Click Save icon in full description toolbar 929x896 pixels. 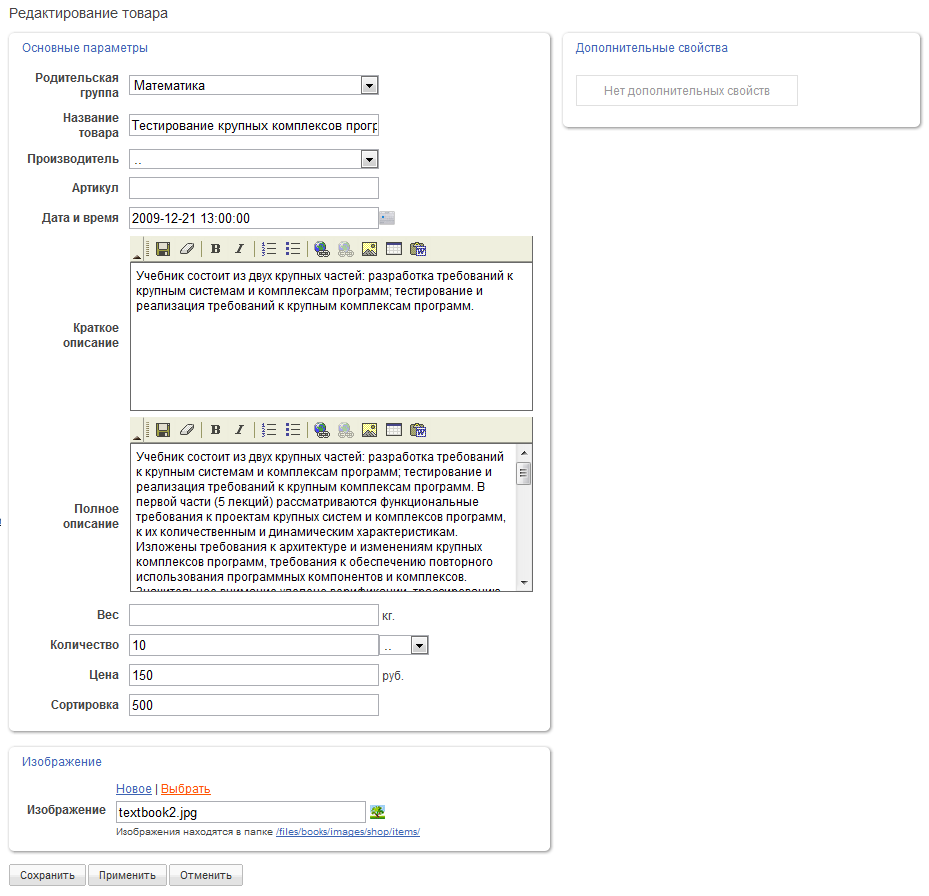tap(163, 430)
